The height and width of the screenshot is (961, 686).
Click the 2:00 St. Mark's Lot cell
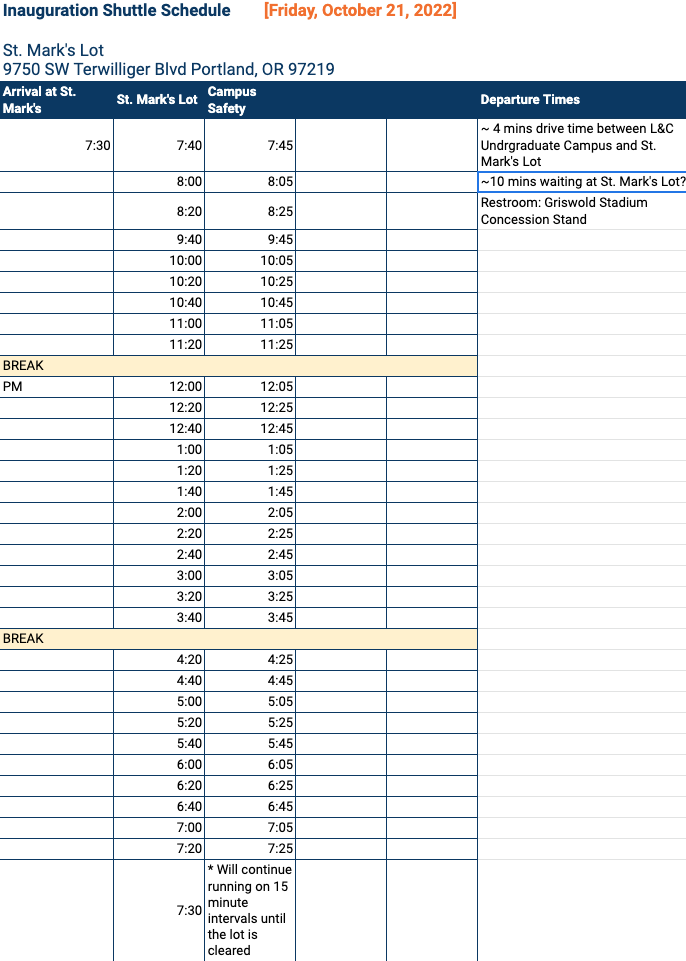159,513
